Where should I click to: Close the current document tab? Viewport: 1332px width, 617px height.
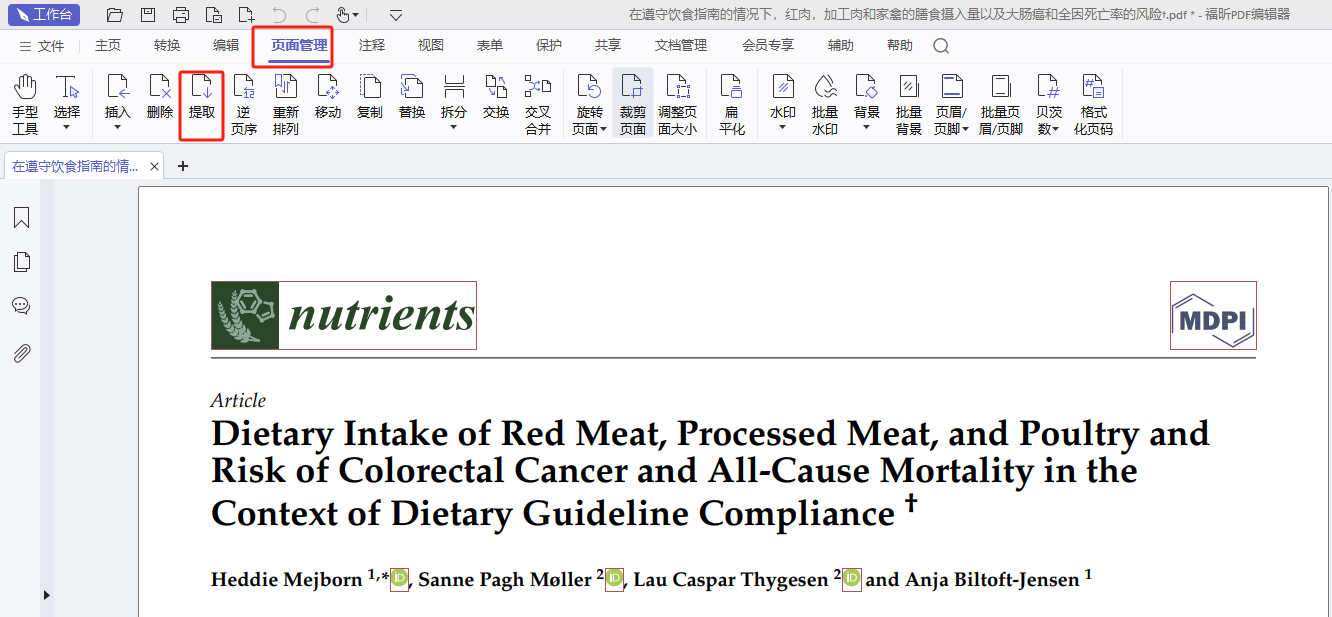click(x=154, y=167)
